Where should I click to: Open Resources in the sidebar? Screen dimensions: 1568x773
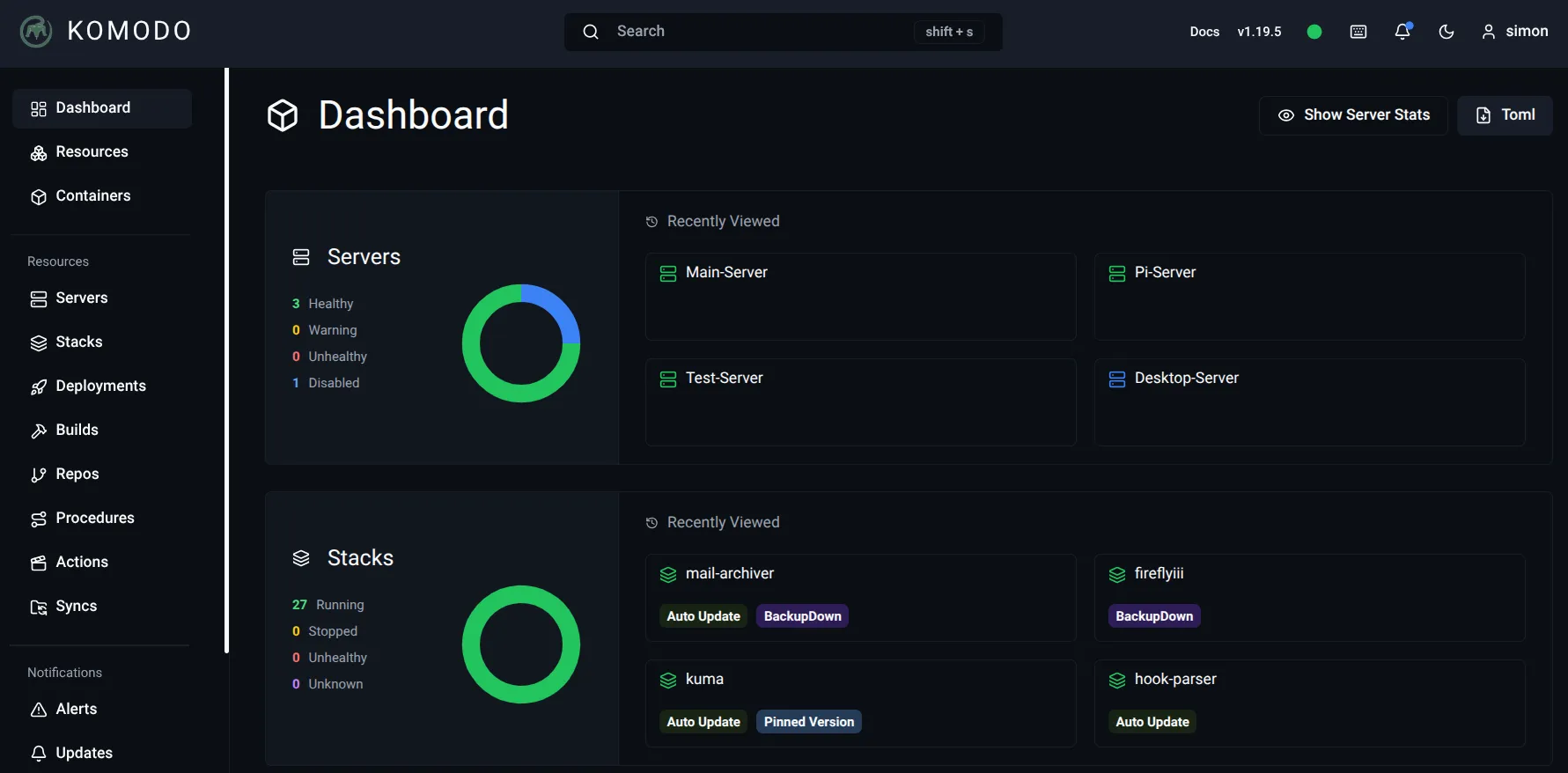(x=102, y=152)
